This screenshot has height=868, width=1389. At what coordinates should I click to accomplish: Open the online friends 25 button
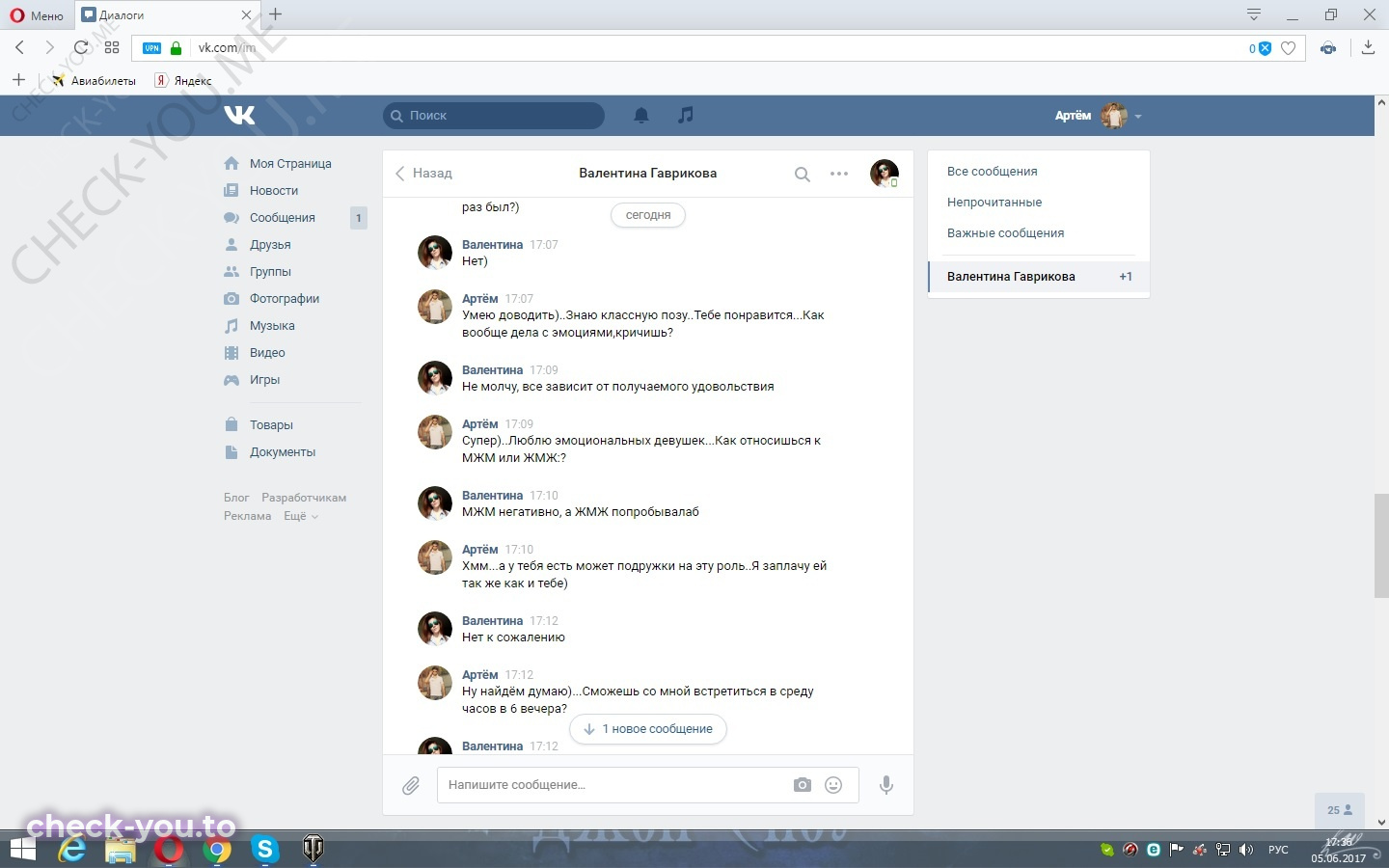tap(1340, 810)
